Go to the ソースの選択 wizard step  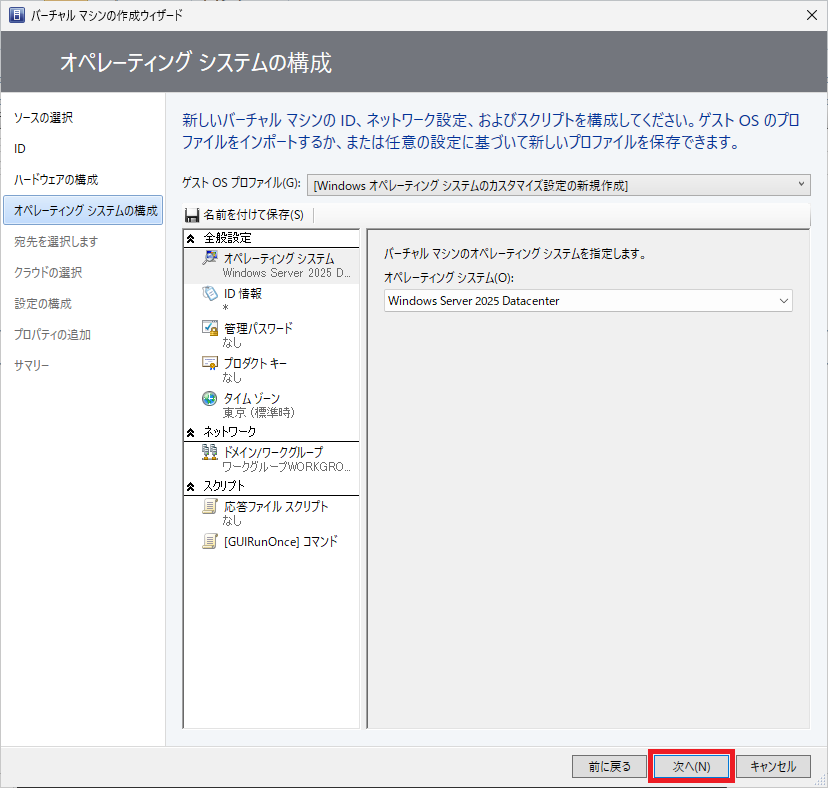point(43,118)
